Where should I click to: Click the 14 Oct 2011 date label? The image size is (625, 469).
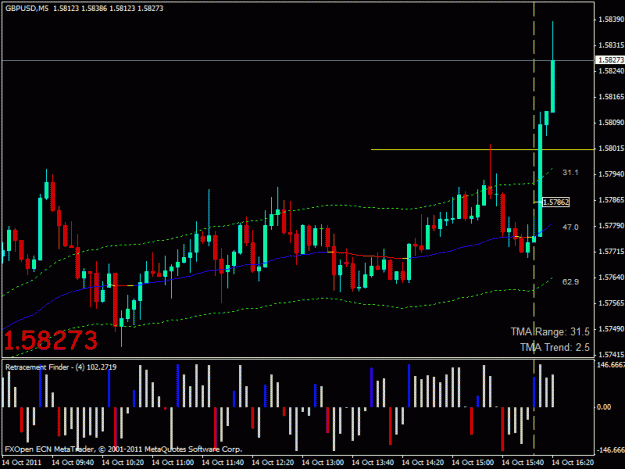(x=22, y=463)
